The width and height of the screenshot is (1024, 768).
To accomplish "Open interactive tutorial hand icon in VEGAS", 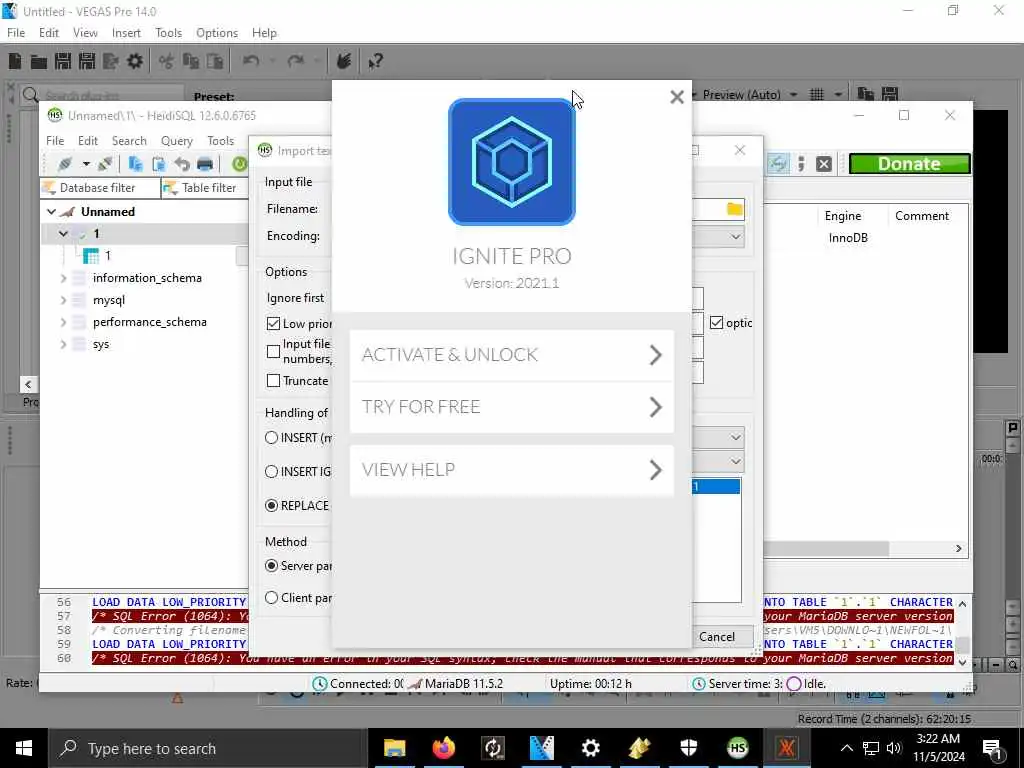I will (x=344, y=61).
